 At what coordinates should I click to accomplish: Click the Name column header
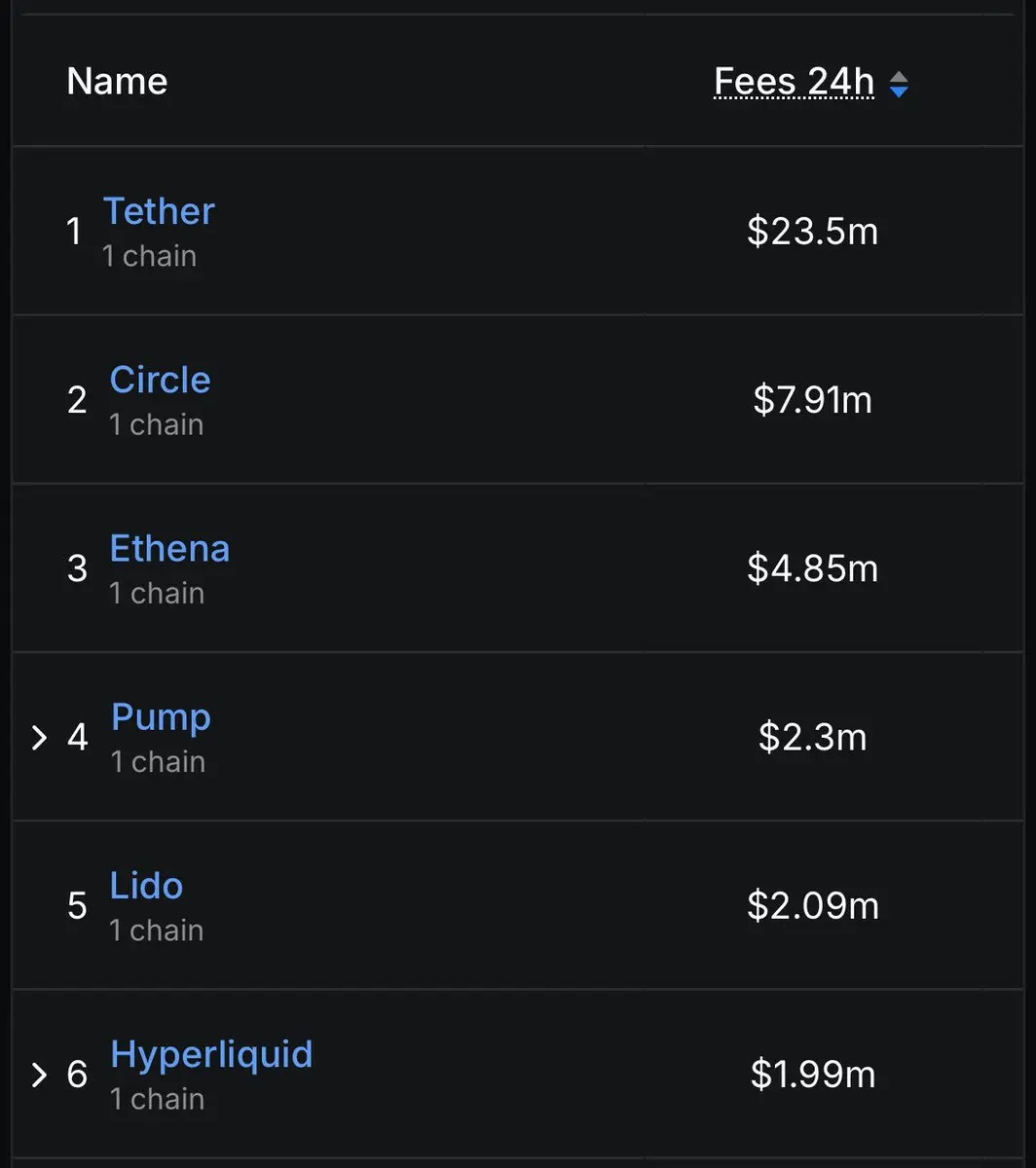coord(117,81)
